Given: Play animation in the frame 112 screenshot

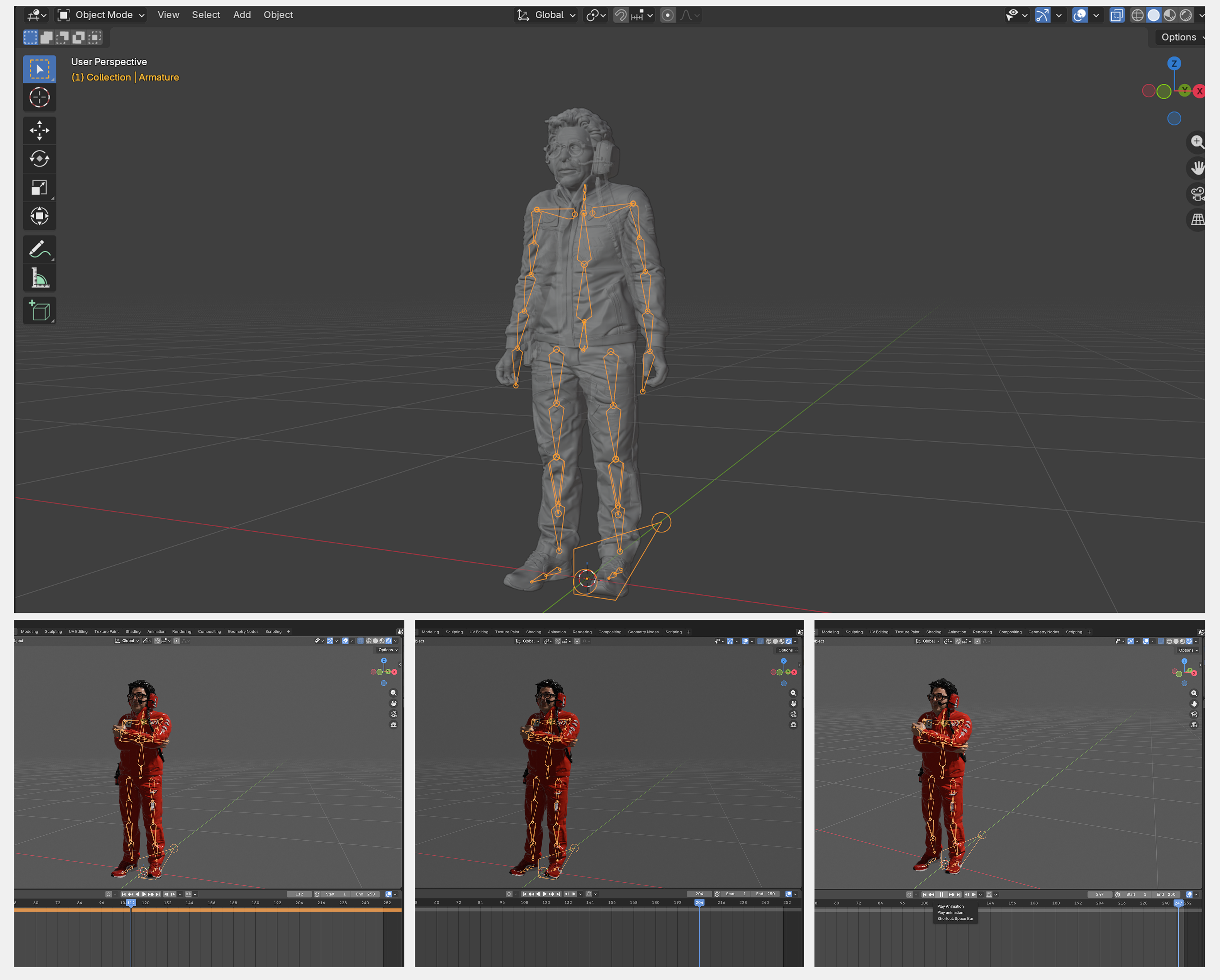Looking at the screenshot, I should (144, 894).
